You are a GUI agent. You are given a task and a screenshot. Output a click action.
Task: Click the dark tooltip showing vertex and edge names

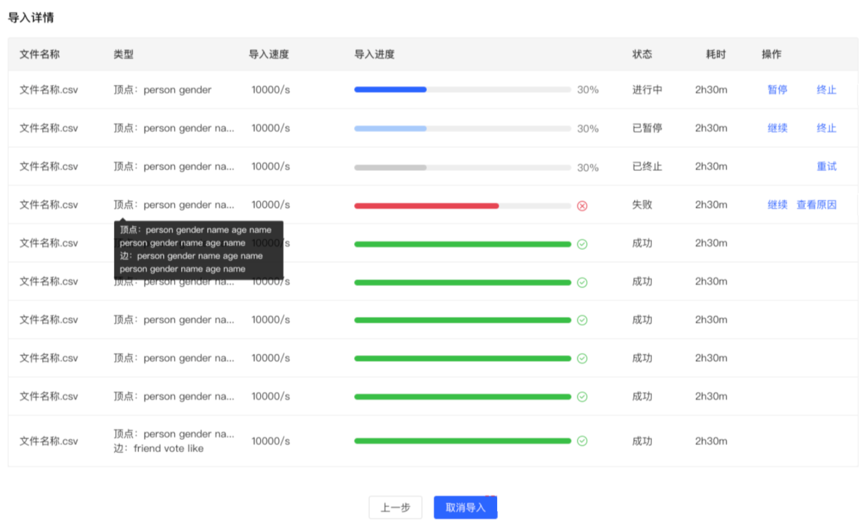pos(198,249)
